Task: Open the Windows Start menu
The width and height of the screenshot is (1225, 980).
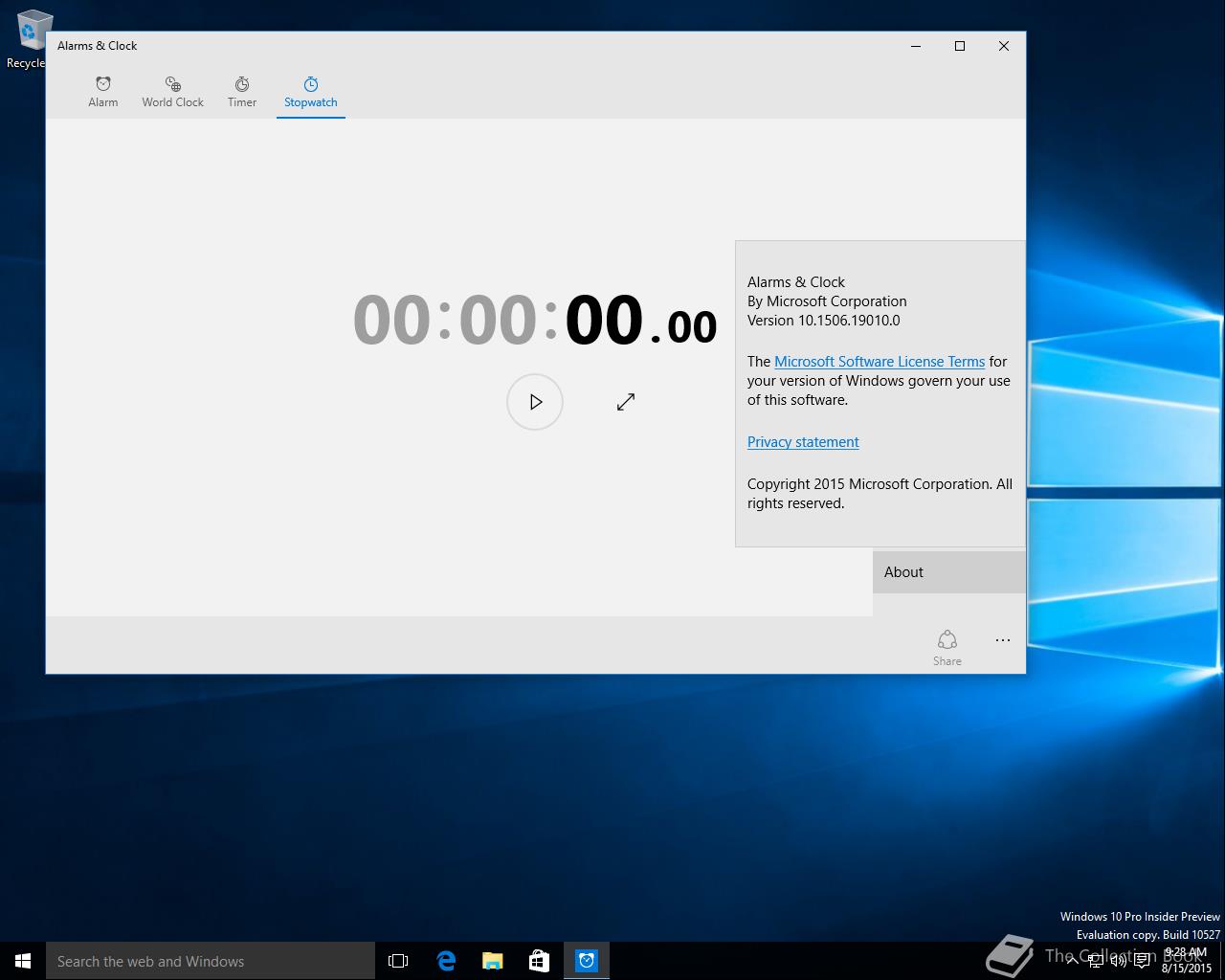Action: (x=23, y=961)
